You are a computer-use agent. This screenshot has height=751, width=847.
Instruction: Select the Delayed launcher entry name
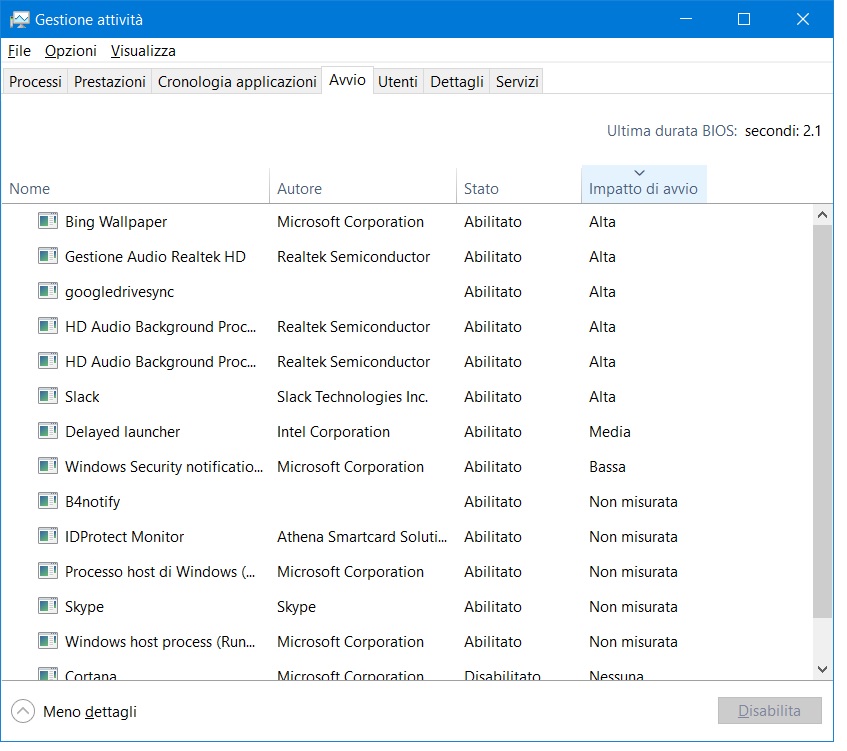point(123,432)
